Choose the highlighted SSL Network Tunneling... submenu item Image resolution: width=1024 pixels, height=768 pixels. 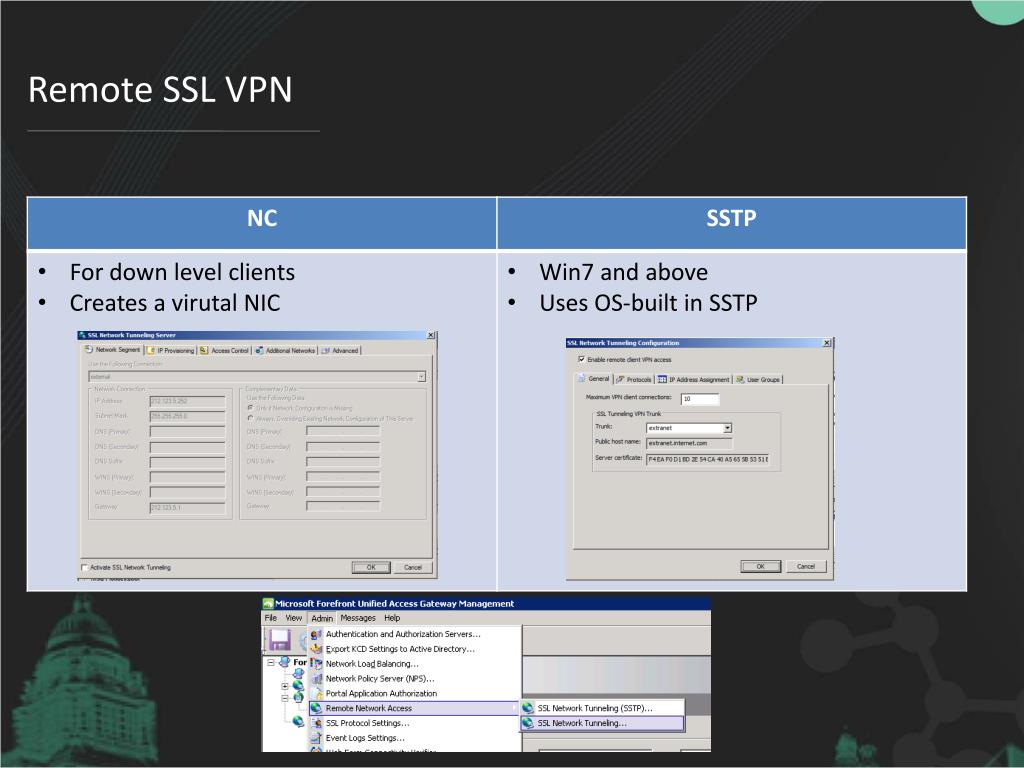[x=602, y=723]
